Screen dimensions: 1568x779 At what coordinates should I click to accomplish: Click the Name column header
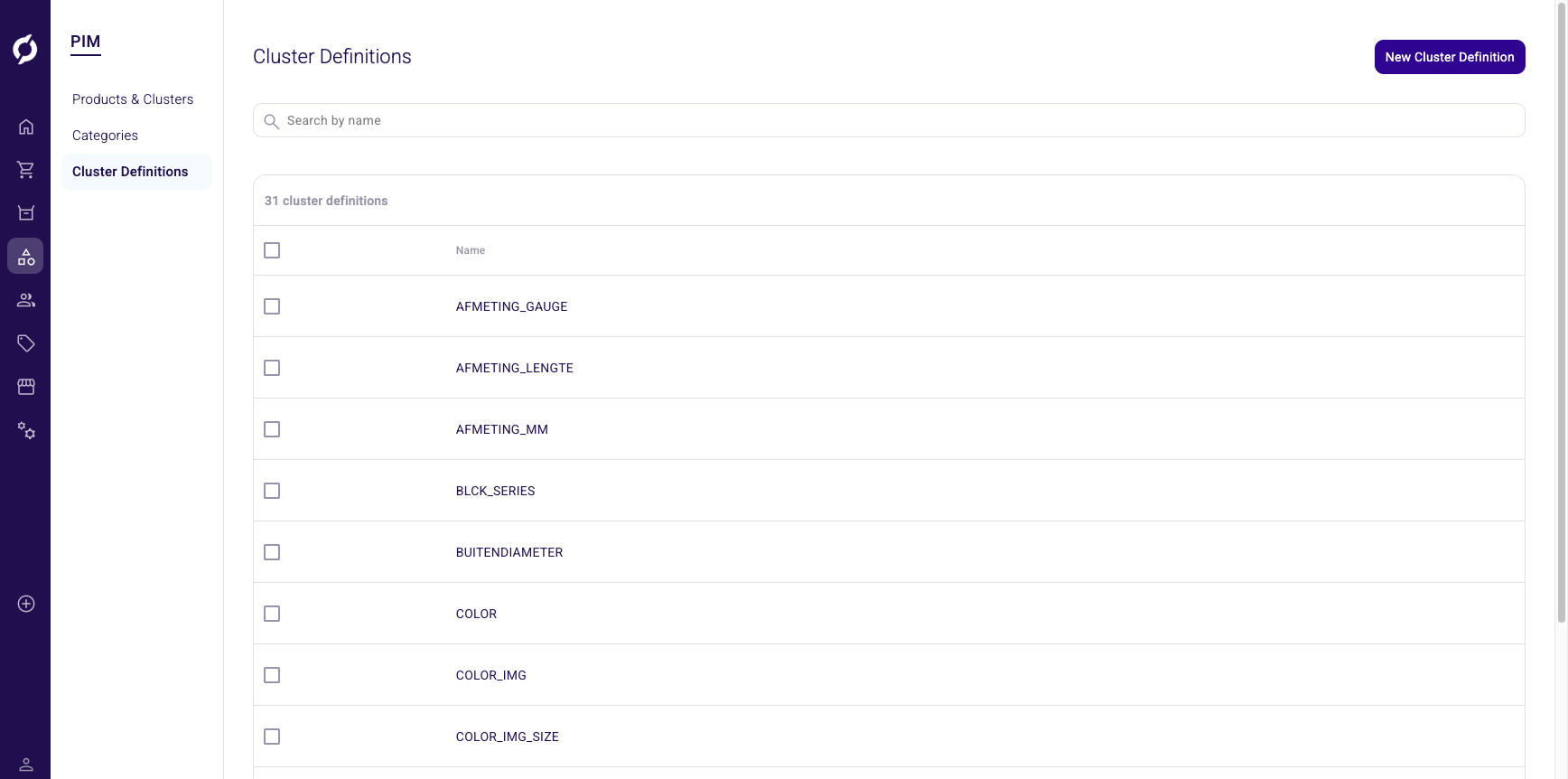tap(471, 250)
